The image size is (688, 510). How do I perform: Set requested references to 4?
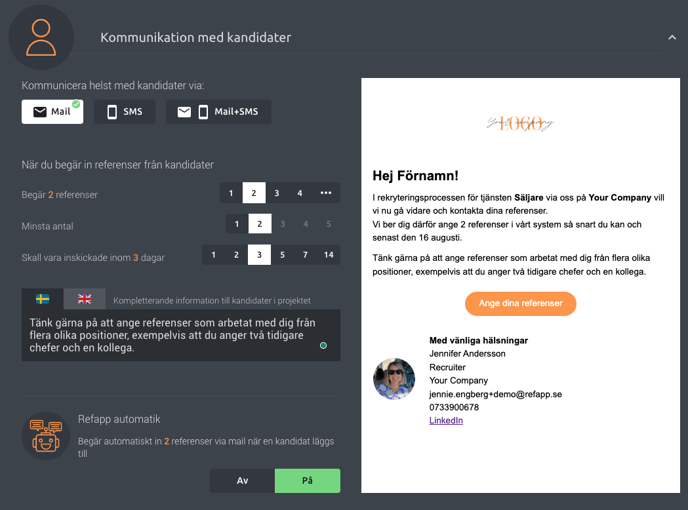pos(300,193)
